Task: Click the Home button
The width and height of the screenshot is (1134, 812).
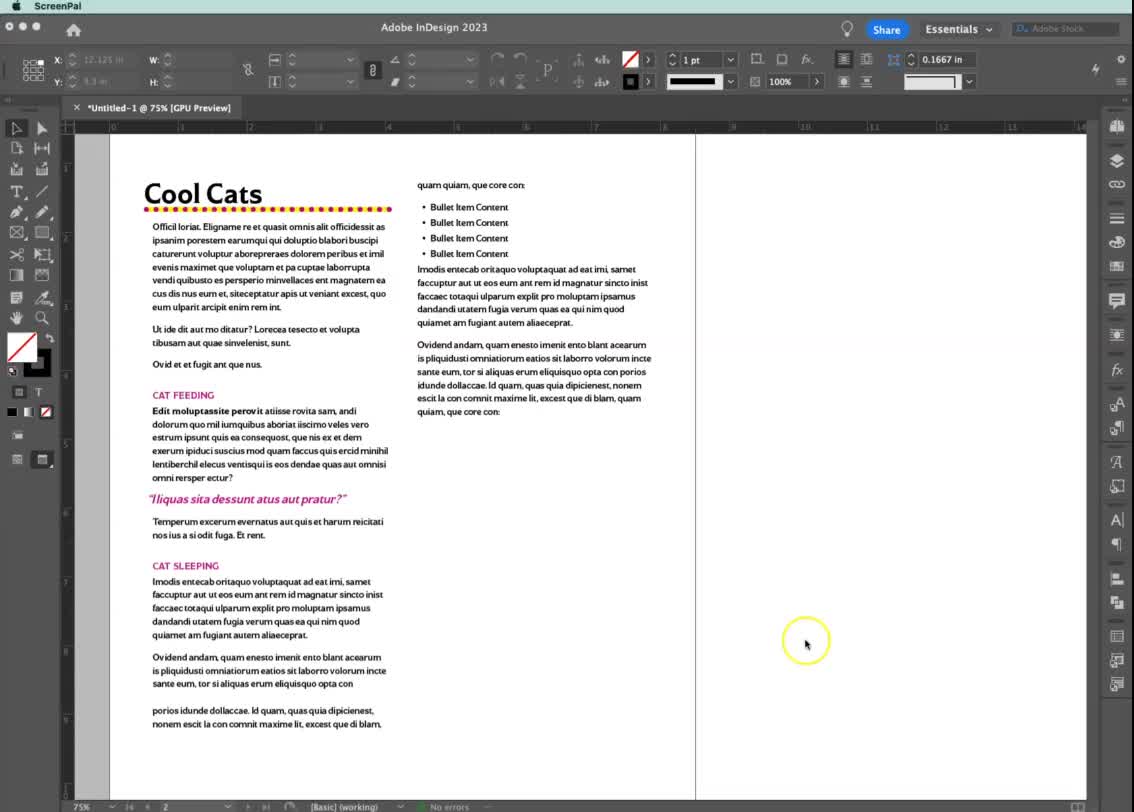Action: tap(74, 29)
